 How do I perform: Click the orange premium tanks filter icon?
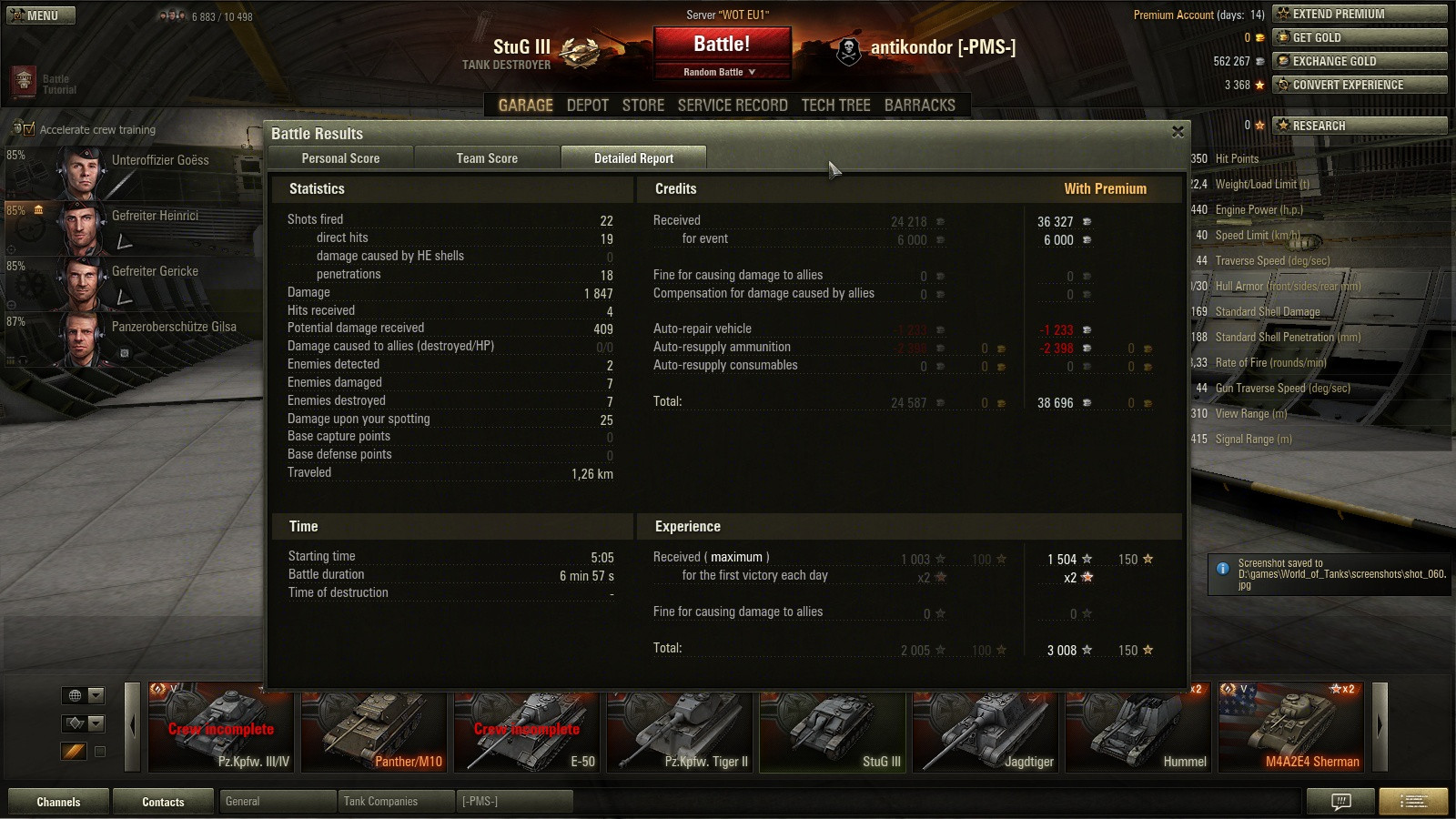click(x=74, y=751)
